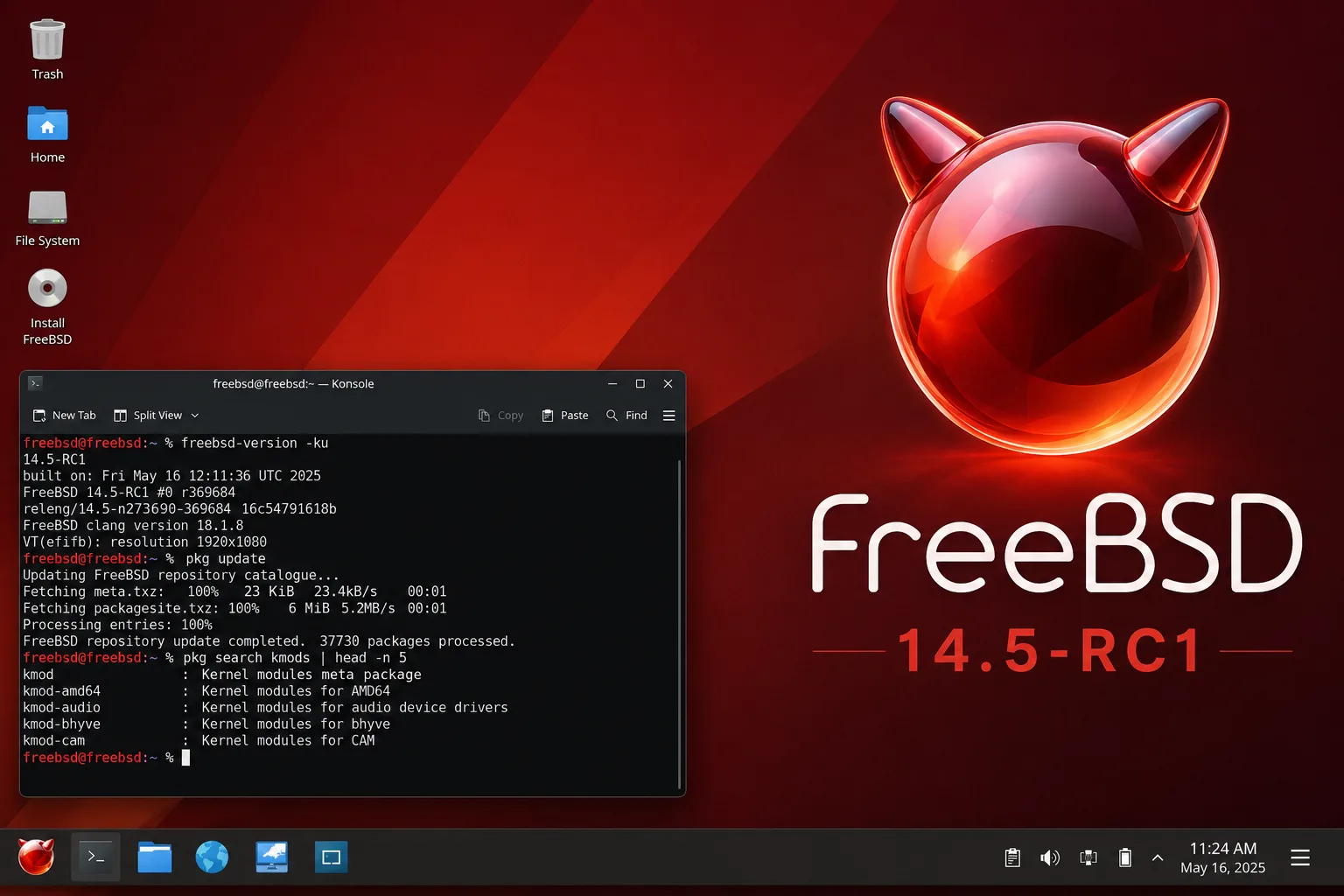Click the display configuration tray icon
1344x896 pixels.
coord(1088,857)
